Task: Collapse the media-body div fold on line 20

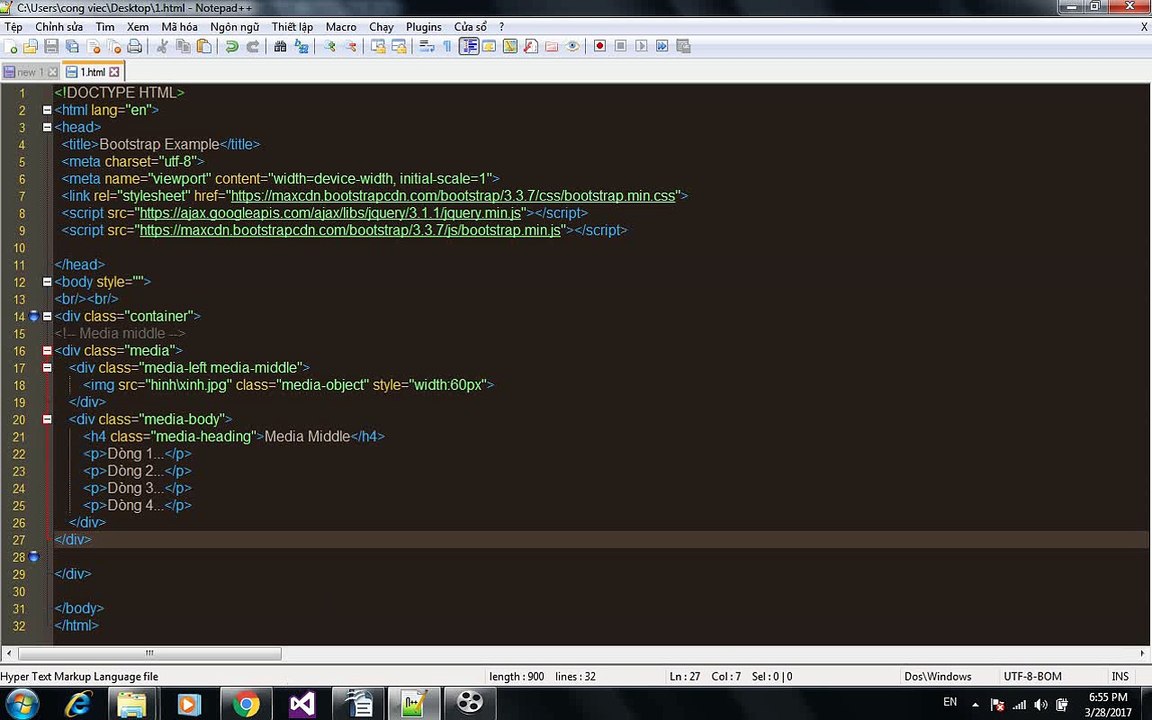Action: 47,420
